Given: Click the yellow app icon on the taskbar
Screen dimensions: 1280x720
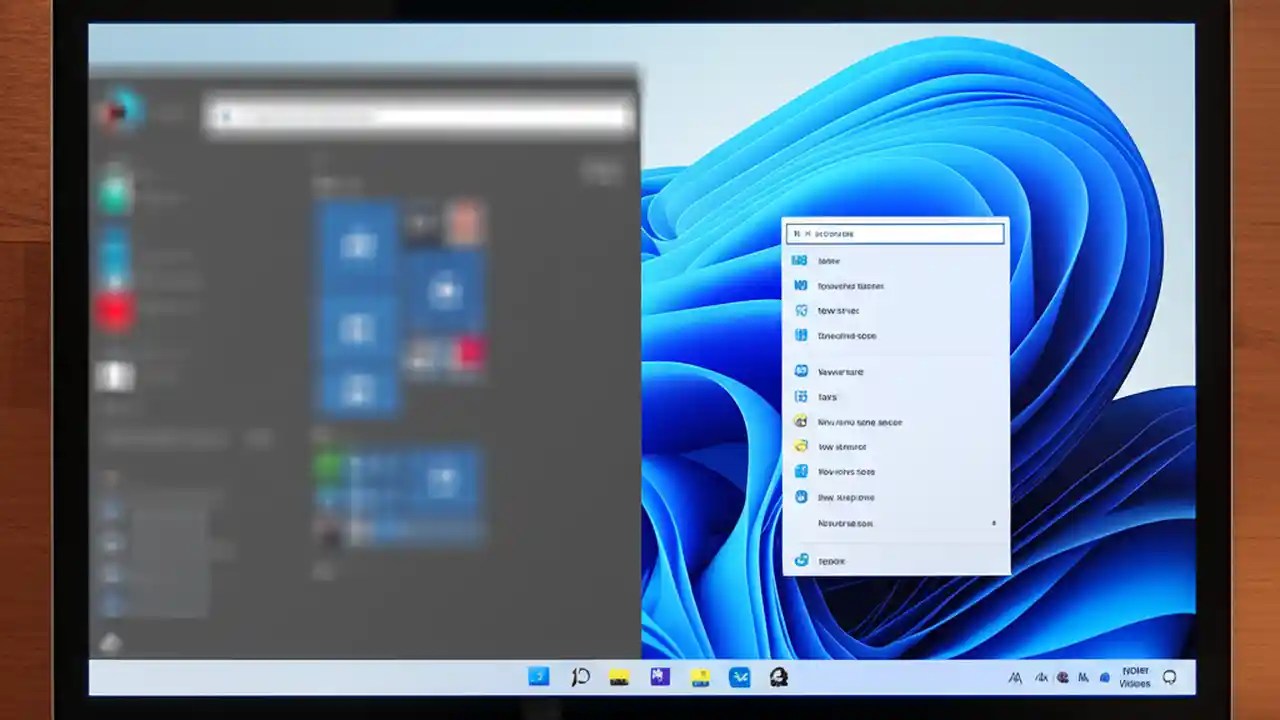Looking at the screenshot, I should pyautogui.click(x=618, y=678).
